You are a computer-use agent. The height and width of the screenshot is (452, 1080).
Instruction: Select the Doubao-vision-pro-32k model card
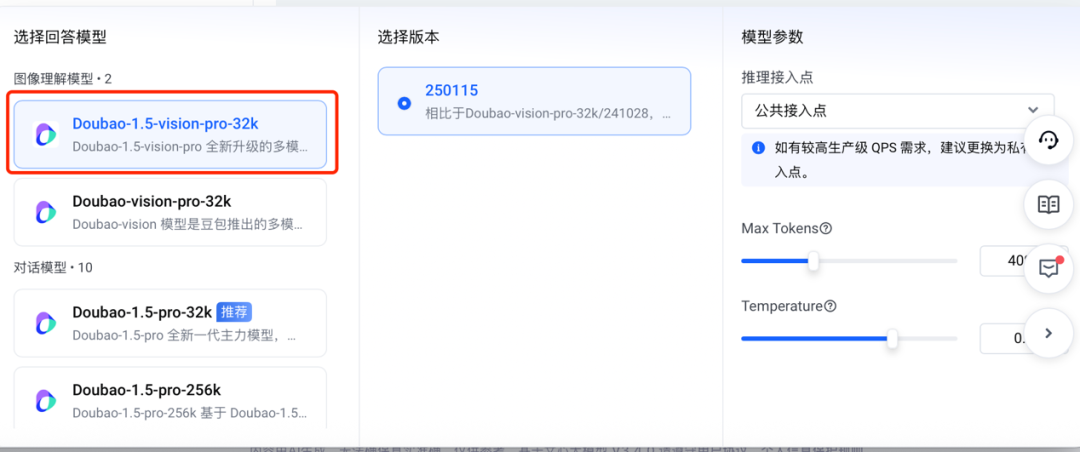pos(170,212)
